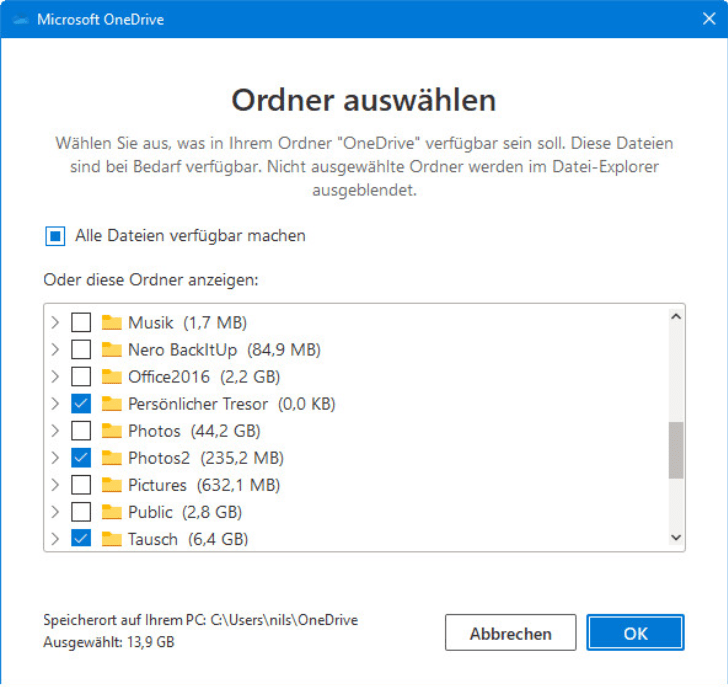Expand the Tausch folder chevron
The width and height of the screenshot is (728, 687).
55,538
